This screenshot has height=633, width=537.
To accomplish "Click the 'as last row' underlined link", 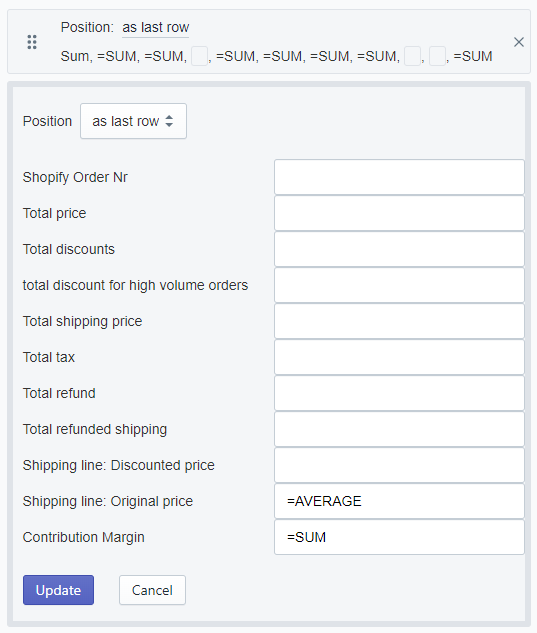I will [x=155, y=27].
